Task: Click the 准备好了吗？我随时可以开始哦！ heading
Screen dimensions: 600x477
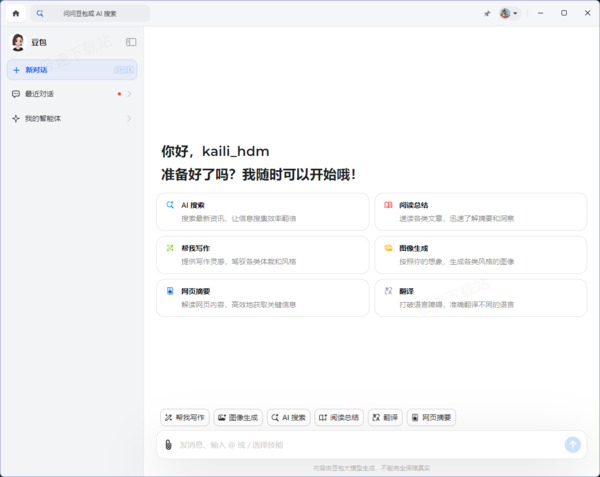Action: tap(259, 175)
